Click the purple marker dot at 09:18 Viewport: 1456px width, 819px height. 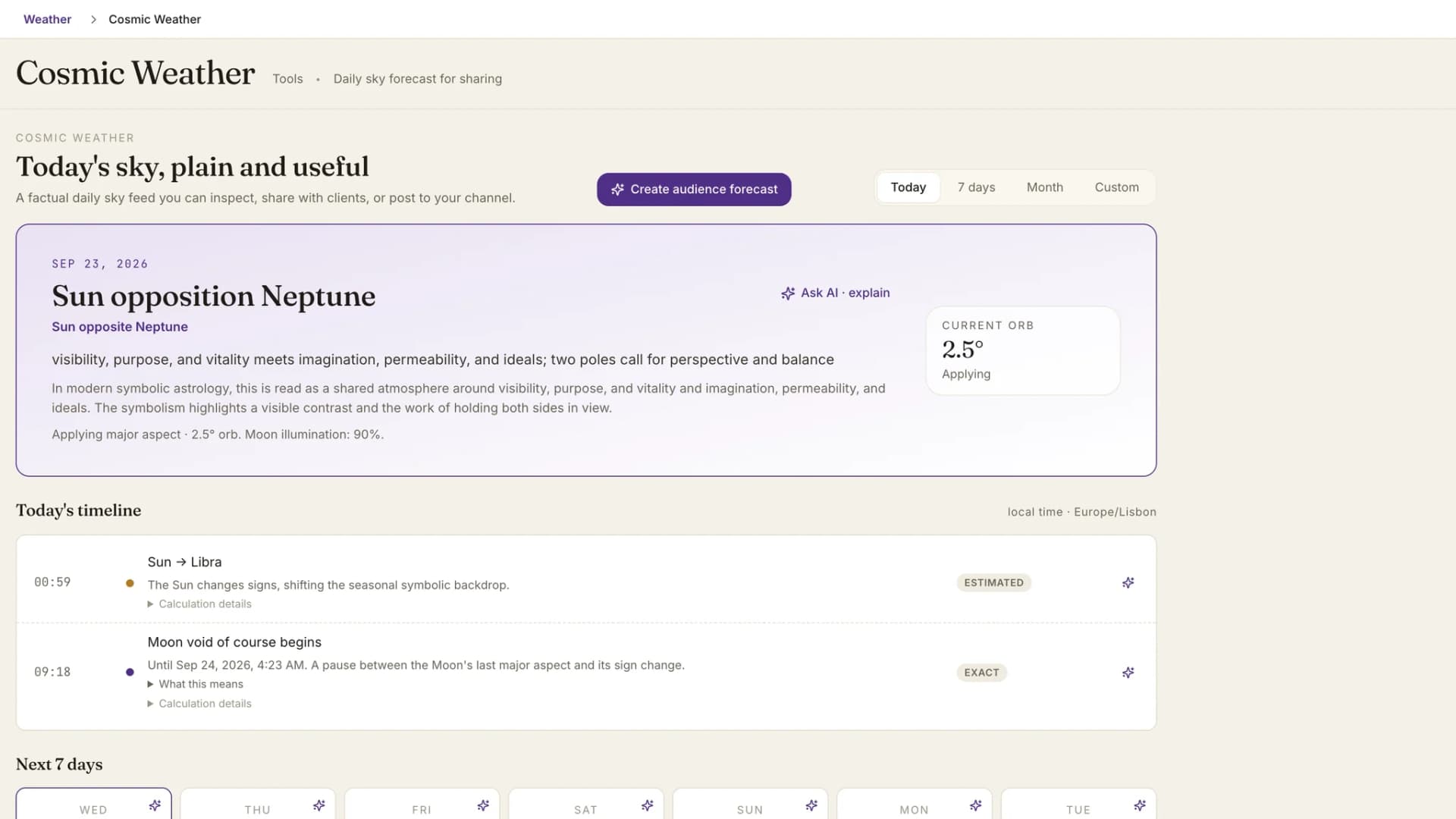click(x=130, y=673)
